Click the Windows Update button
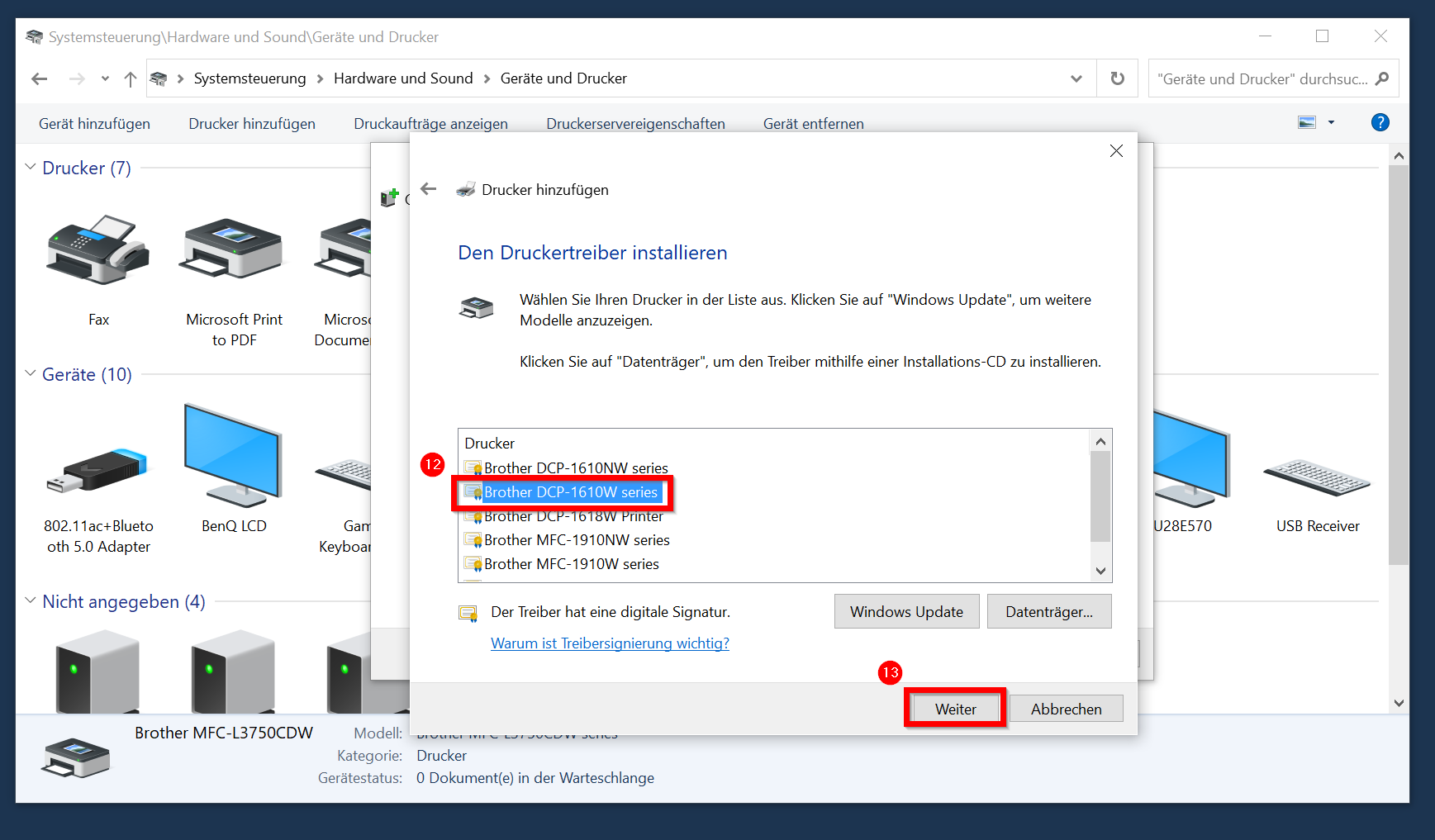This screenshot has width=1435, height=840. [x=906, y=611]
